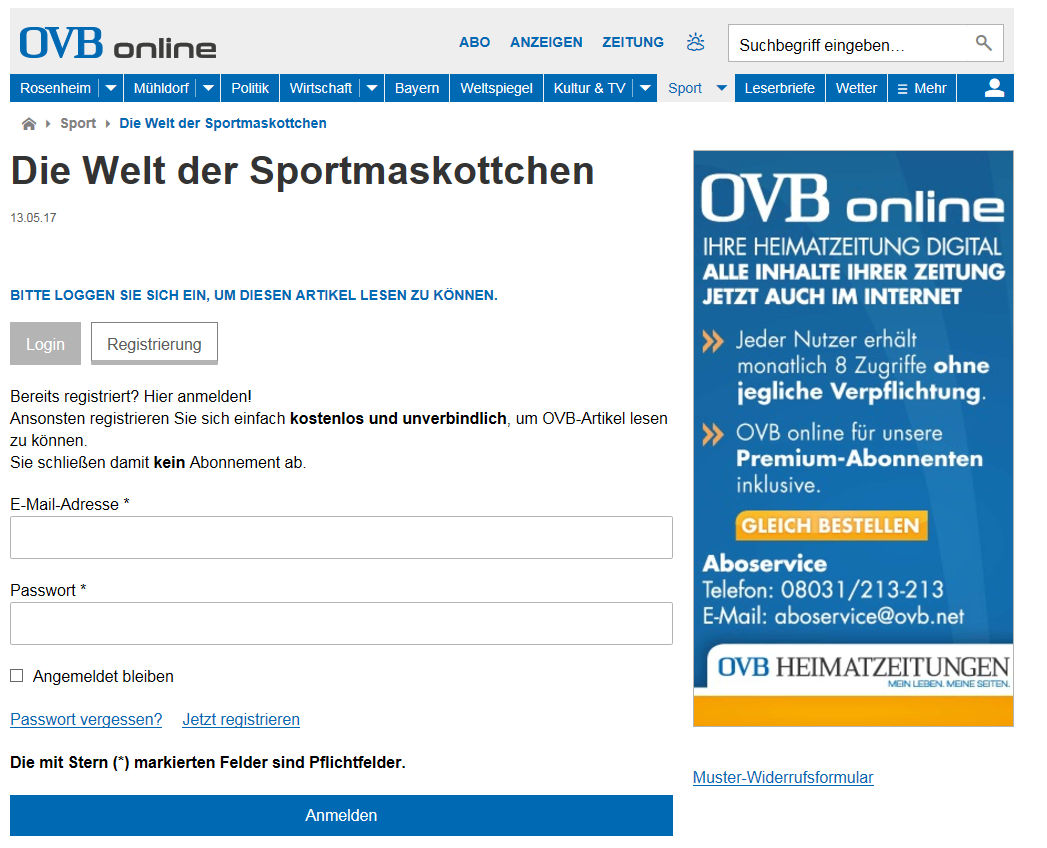Open the Mehr hamburger menu icon
The width and height of the screenshot is (1047, 848).
point(903,88)
